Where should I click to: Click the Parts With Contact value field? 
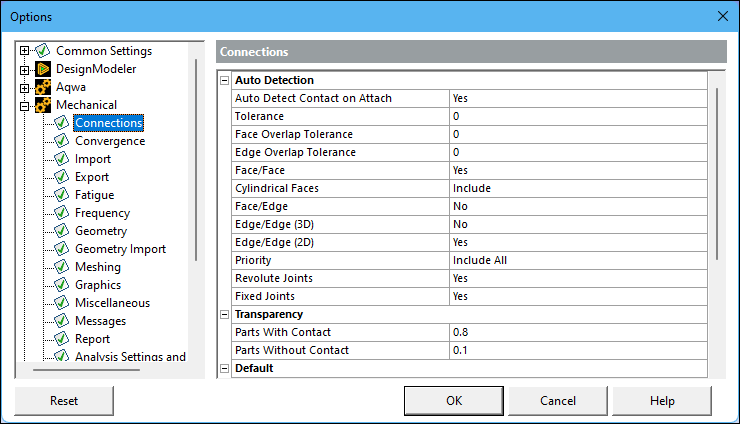576,332
